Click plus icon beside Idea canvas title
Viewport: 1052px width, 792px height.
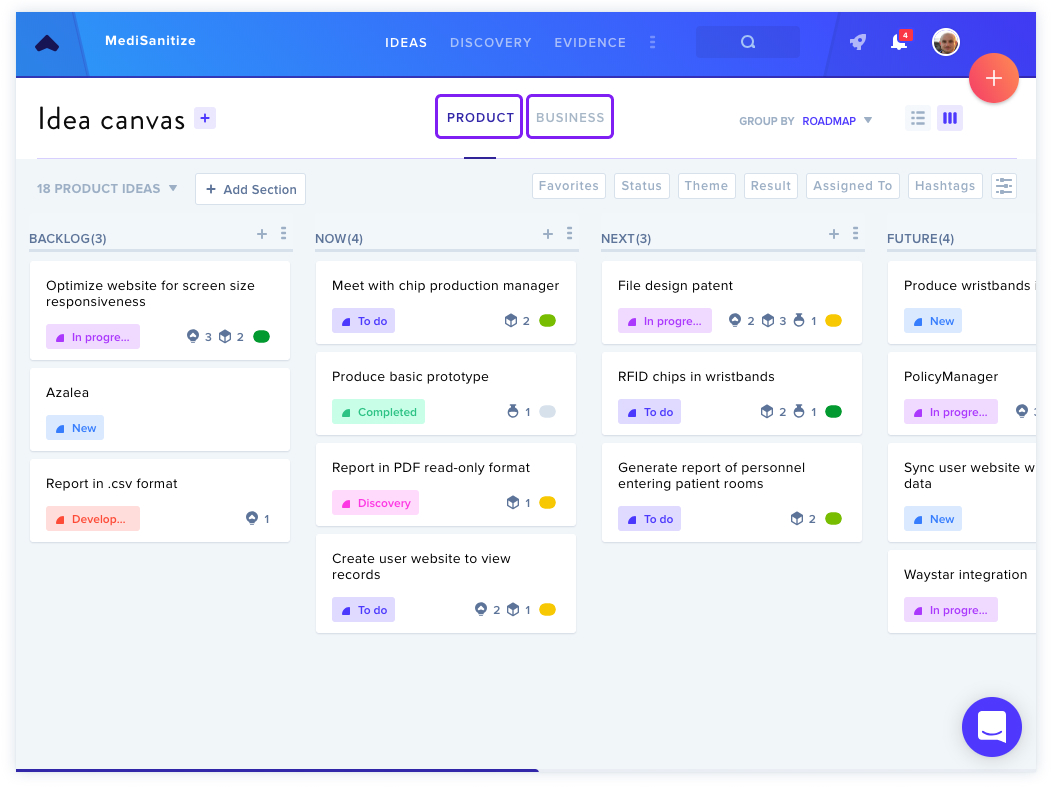tap(205, 118)
